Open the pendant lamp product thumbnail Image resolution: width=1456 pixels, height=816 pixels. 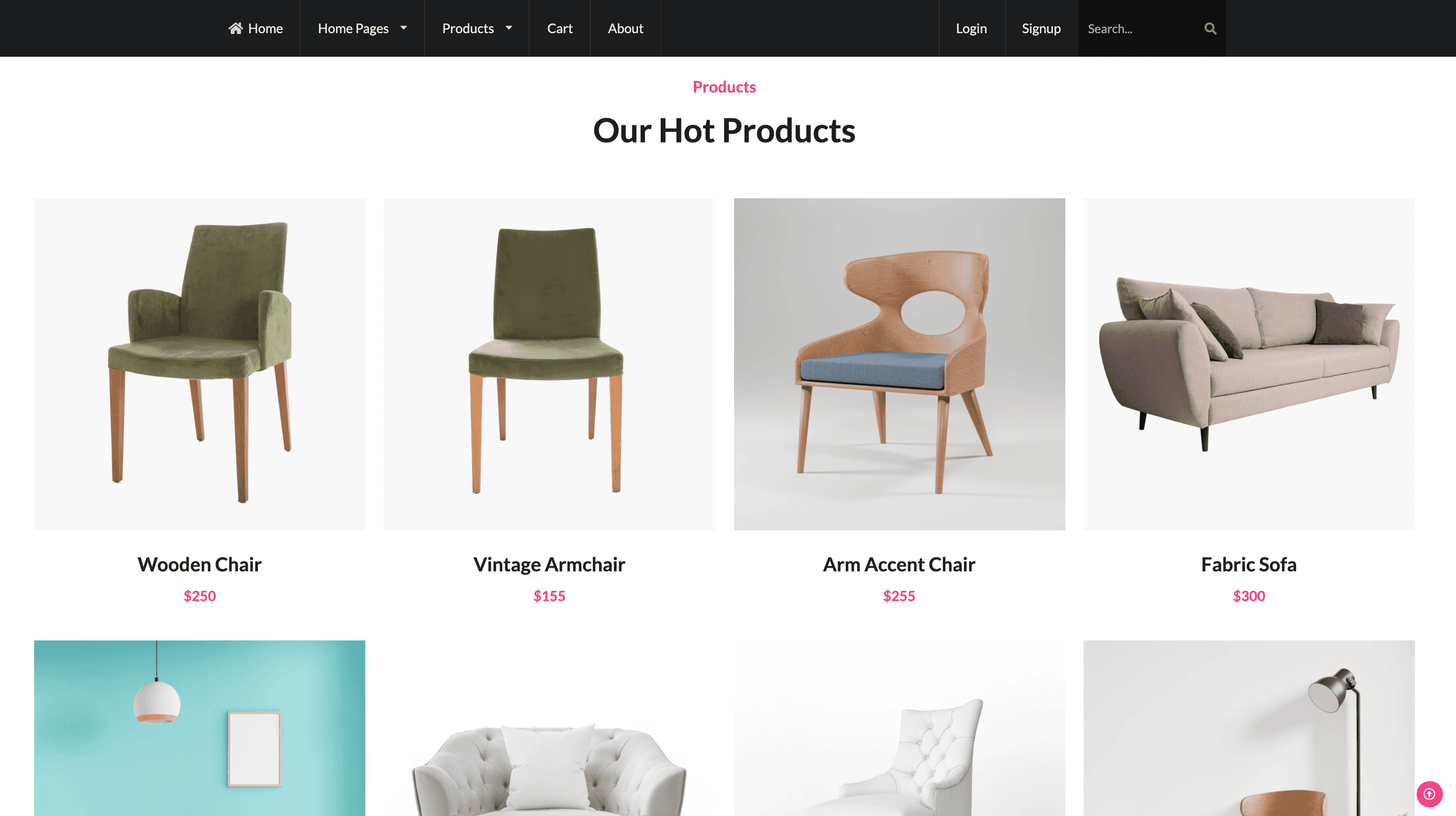coord(200,728)
